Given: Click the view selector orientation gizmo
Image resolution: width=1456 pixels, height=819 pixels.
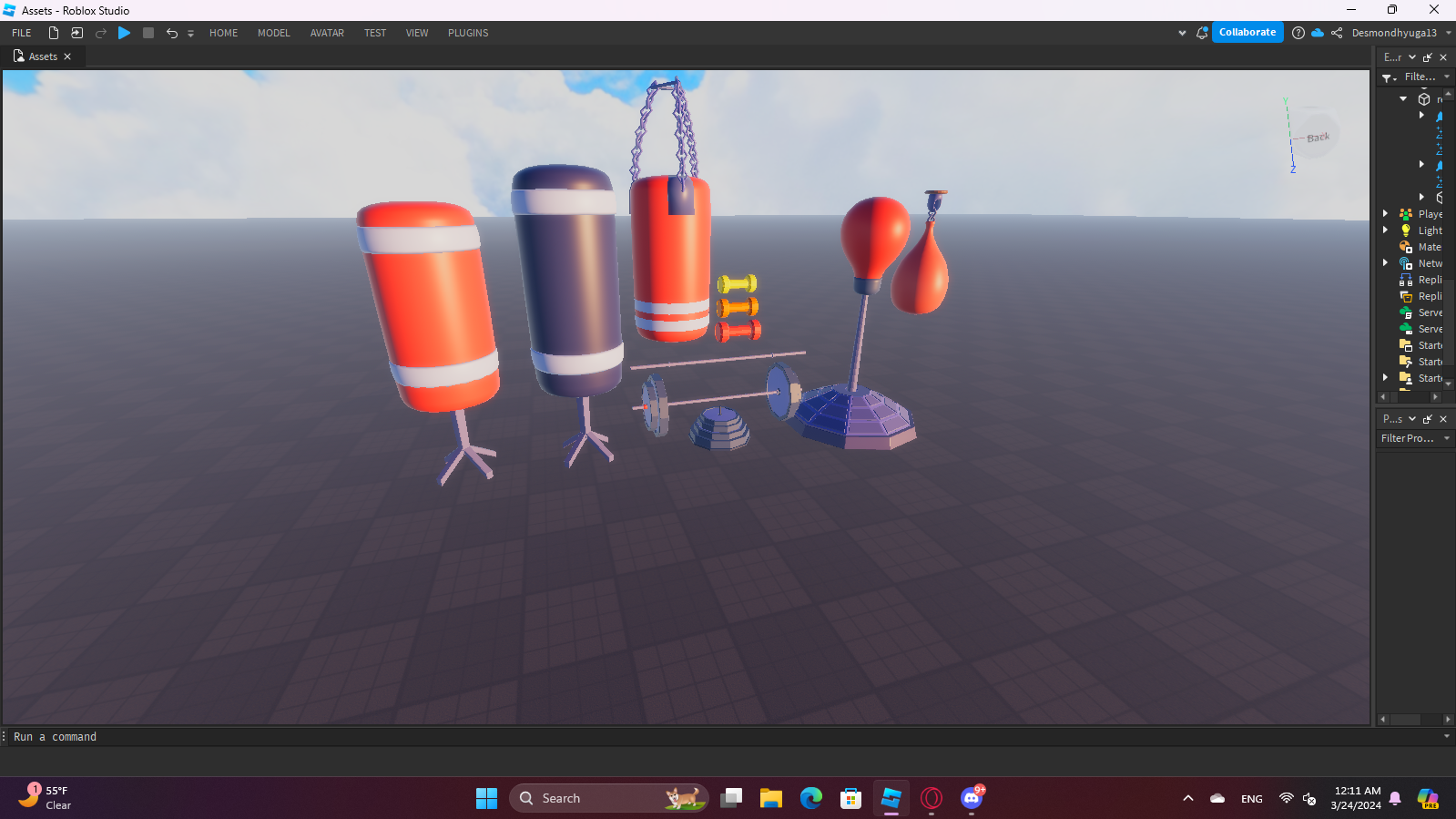Looking at the screenshot, I should point(1317,137).
